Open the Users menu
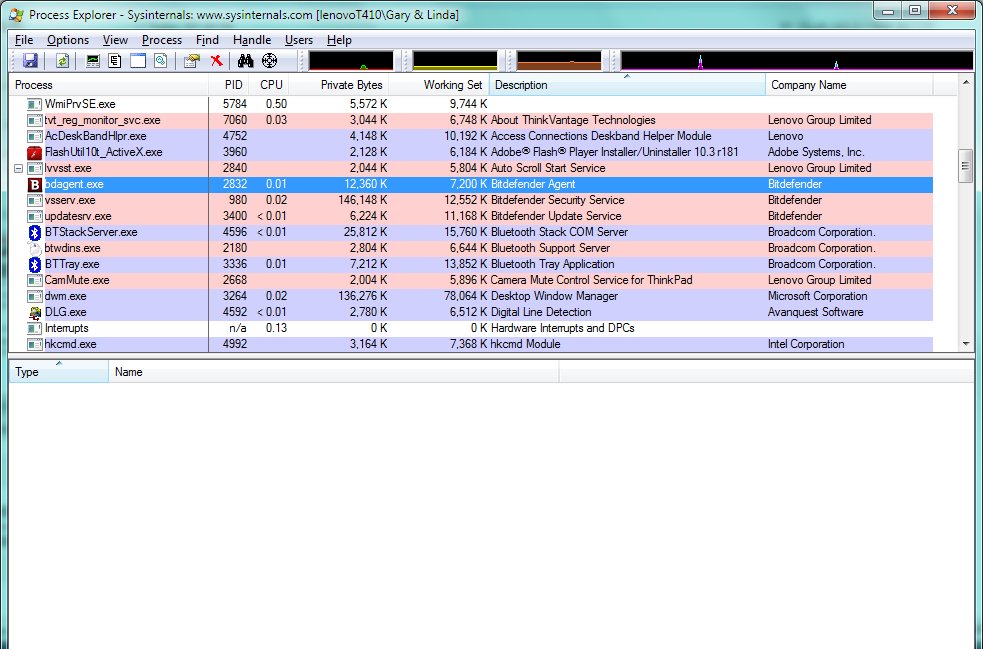Image resolution: width=983 pixels, height=649 pixels. coord(298,40)
